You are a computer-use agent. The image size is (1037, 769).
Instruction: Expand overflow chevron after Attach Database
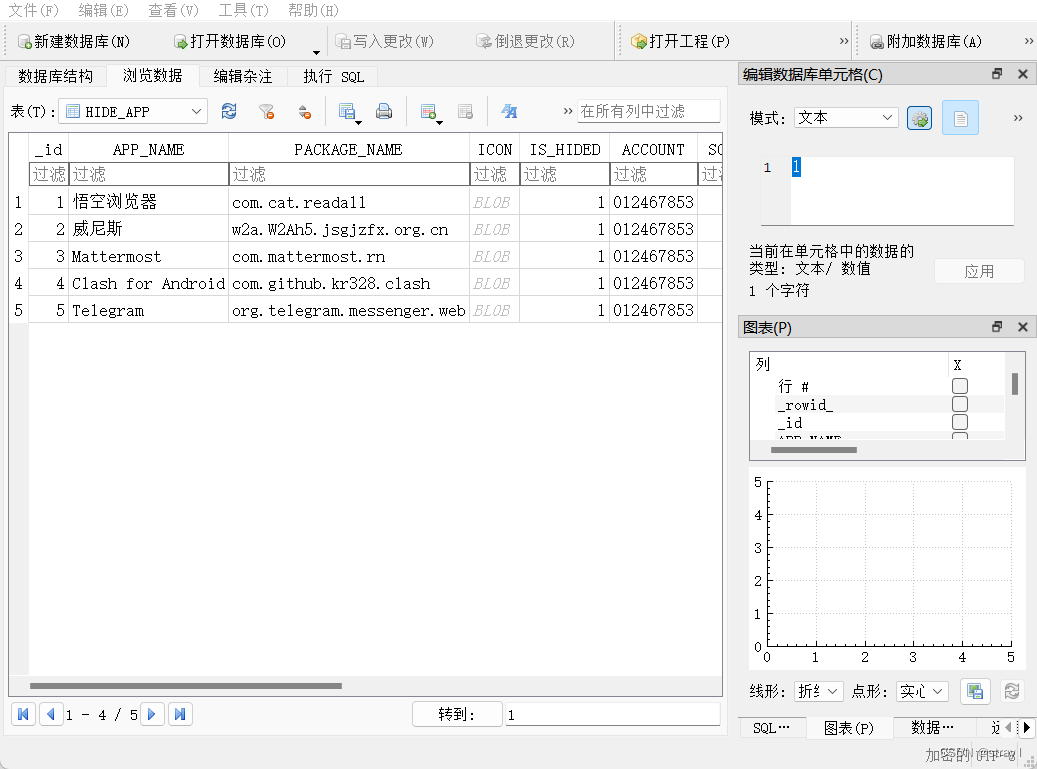(1028, 41)
